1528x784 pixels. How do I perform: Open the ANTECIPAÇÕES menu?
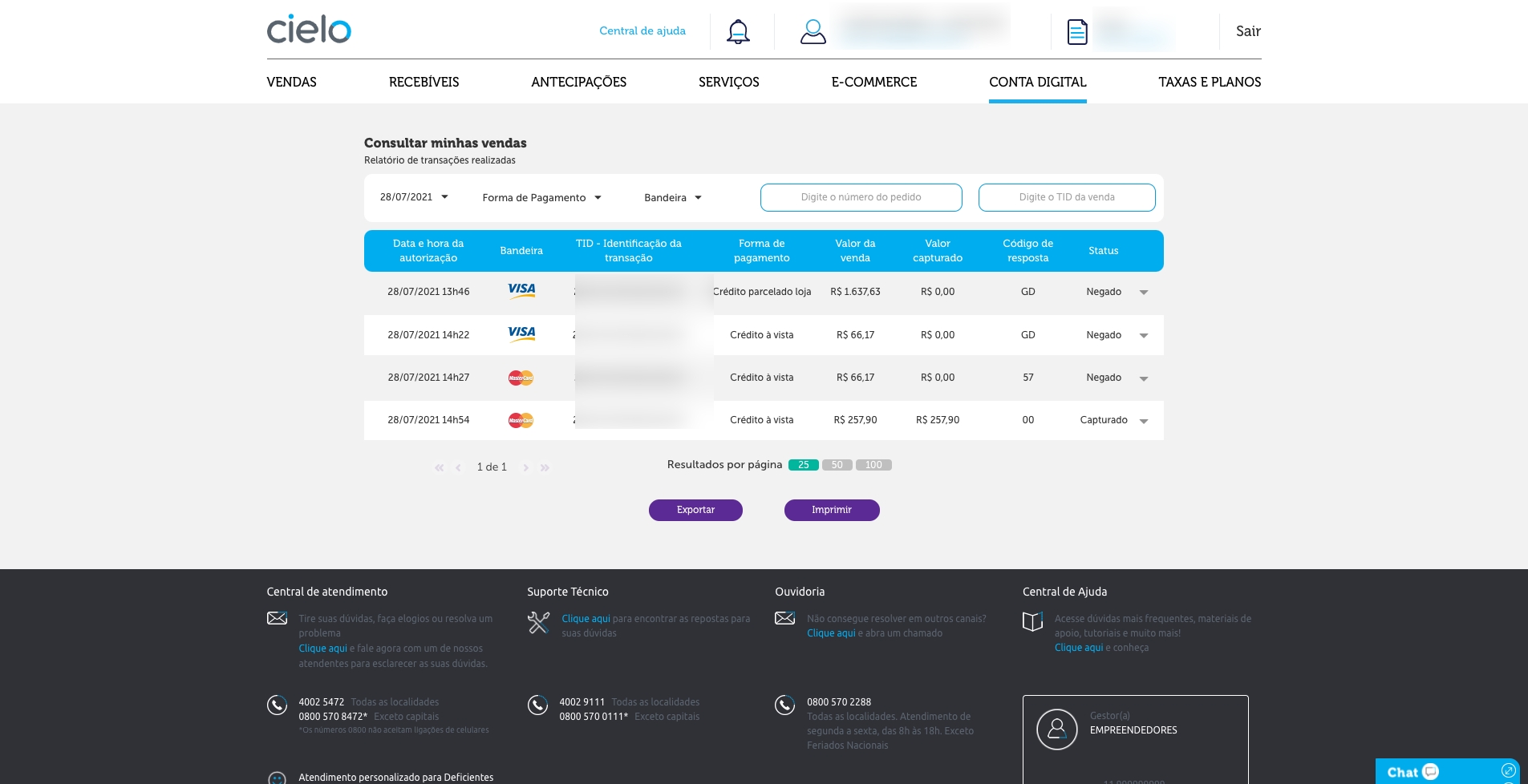click(x=578, y=82)
